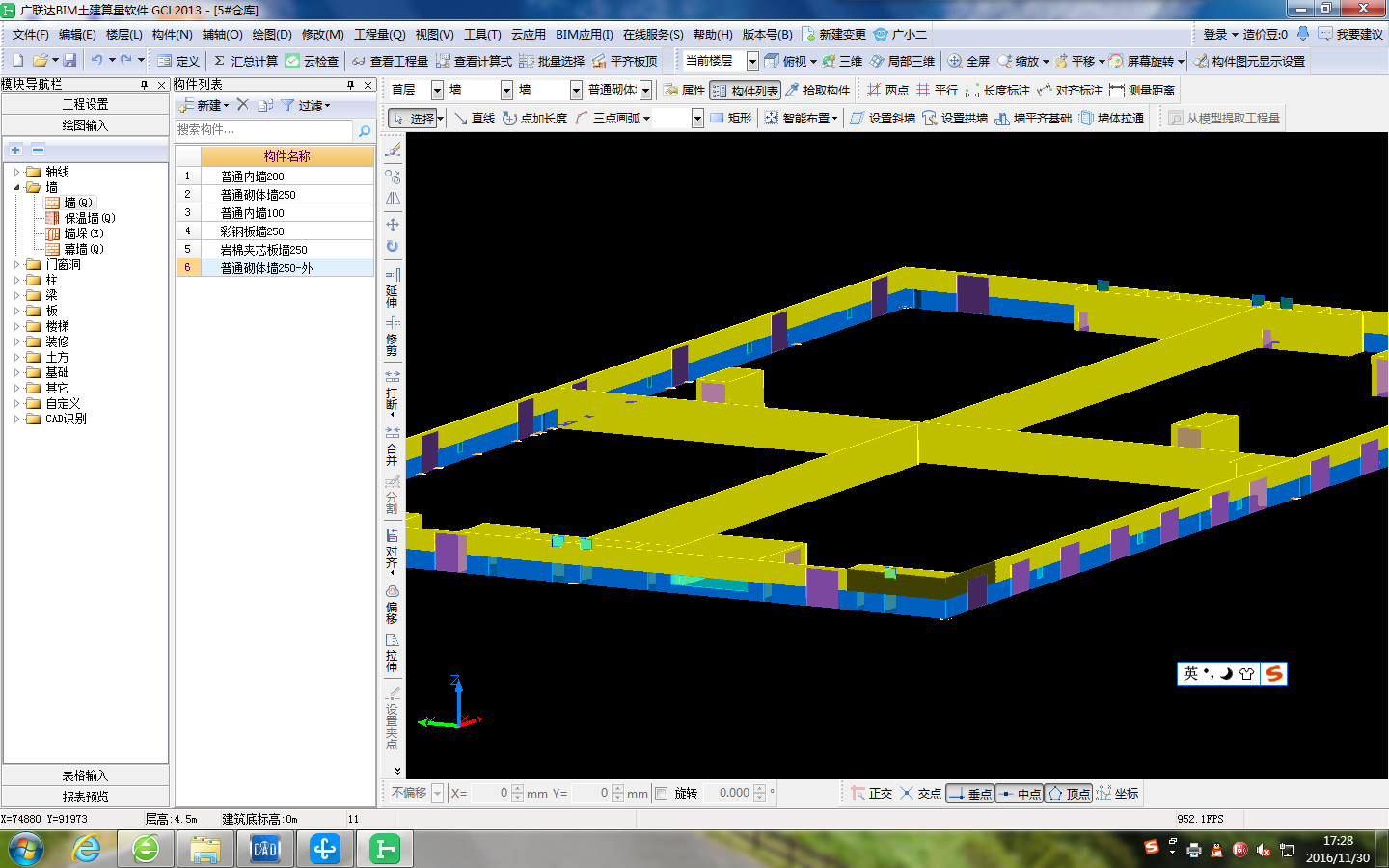Click 平齐板顶 align to slab top
The height and width of the screenshot is (868, 1389).
[x=625, y=61]
